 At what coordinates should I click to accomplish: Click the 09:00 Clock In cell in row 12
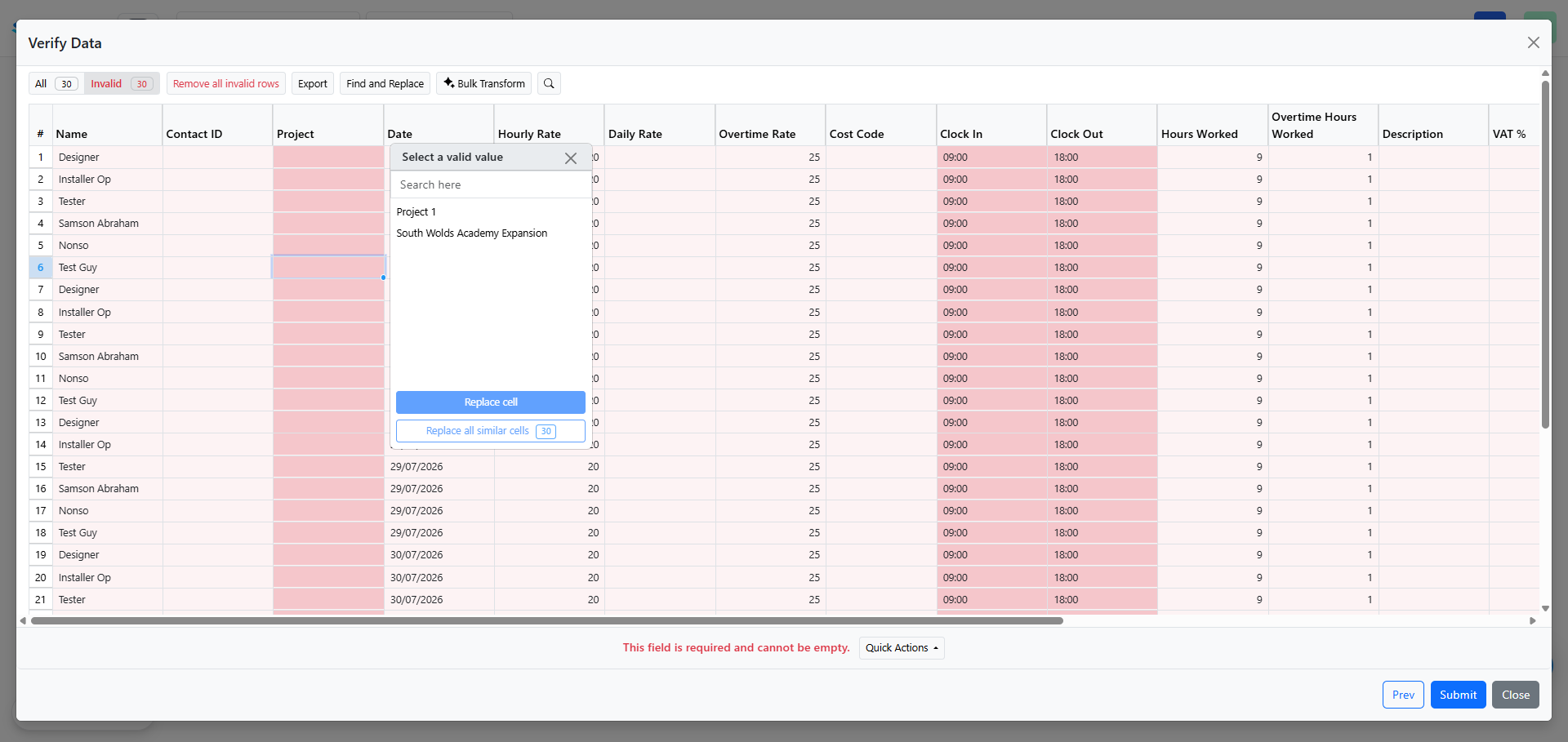click(991, 401)
